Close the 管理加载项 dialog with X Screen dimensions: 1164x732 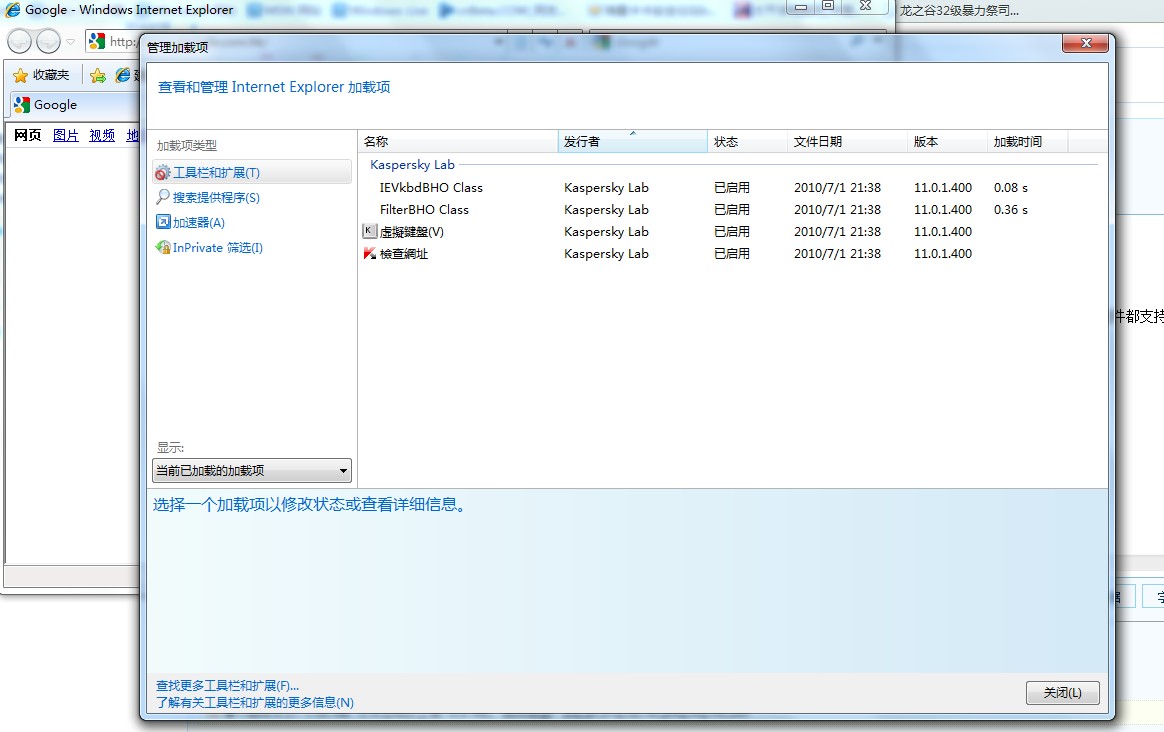point(1085,43)
